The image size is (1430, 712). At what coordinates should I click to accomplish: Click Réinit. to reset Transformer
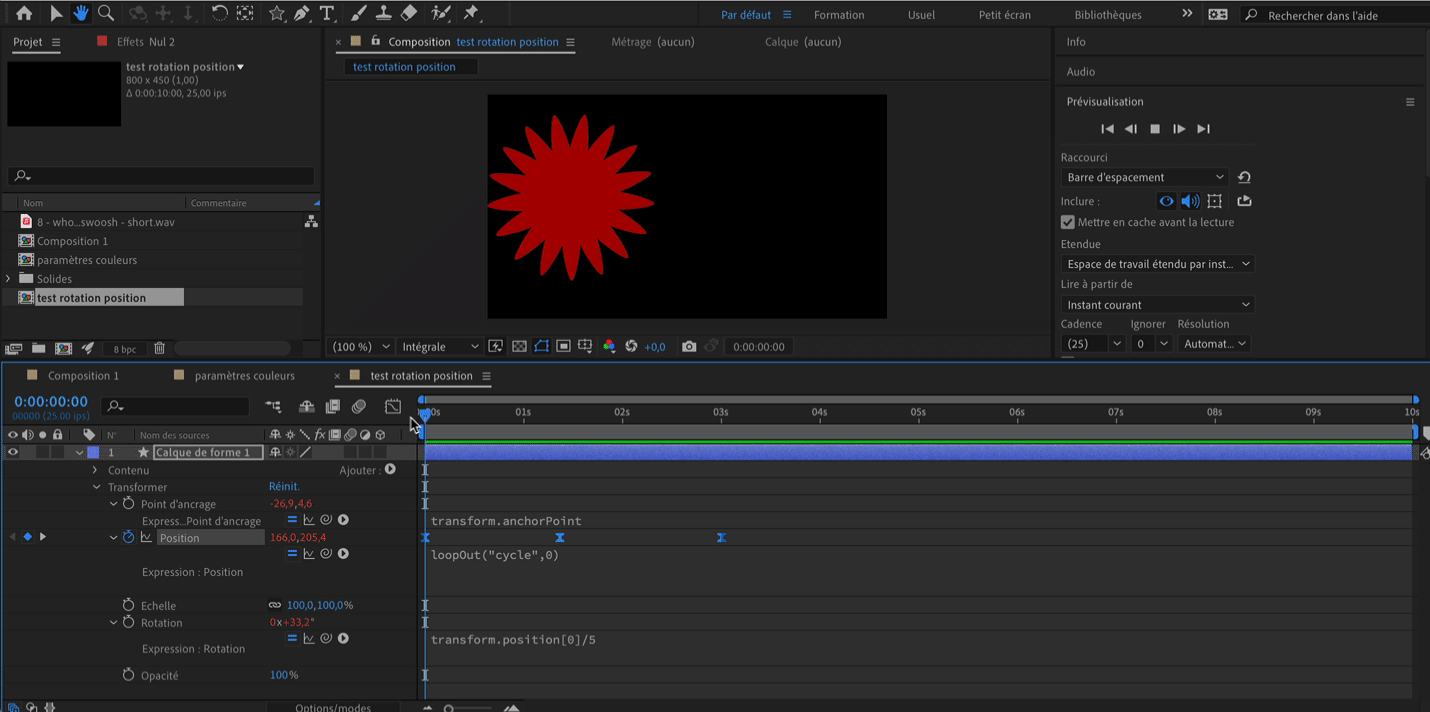284,487
